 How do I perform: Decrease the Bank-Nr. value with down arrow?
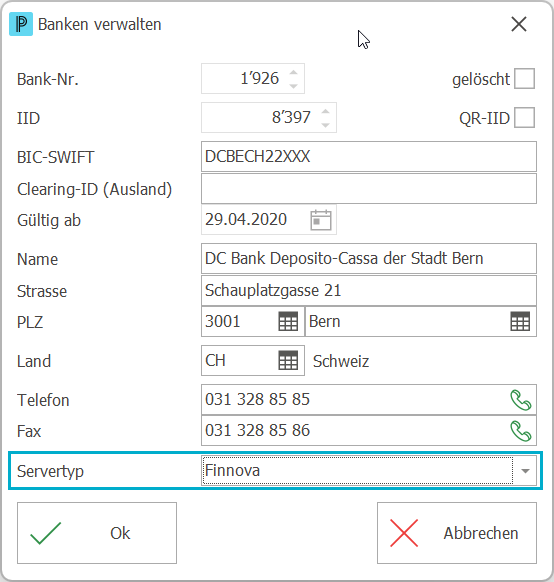(x=294, y=86)
